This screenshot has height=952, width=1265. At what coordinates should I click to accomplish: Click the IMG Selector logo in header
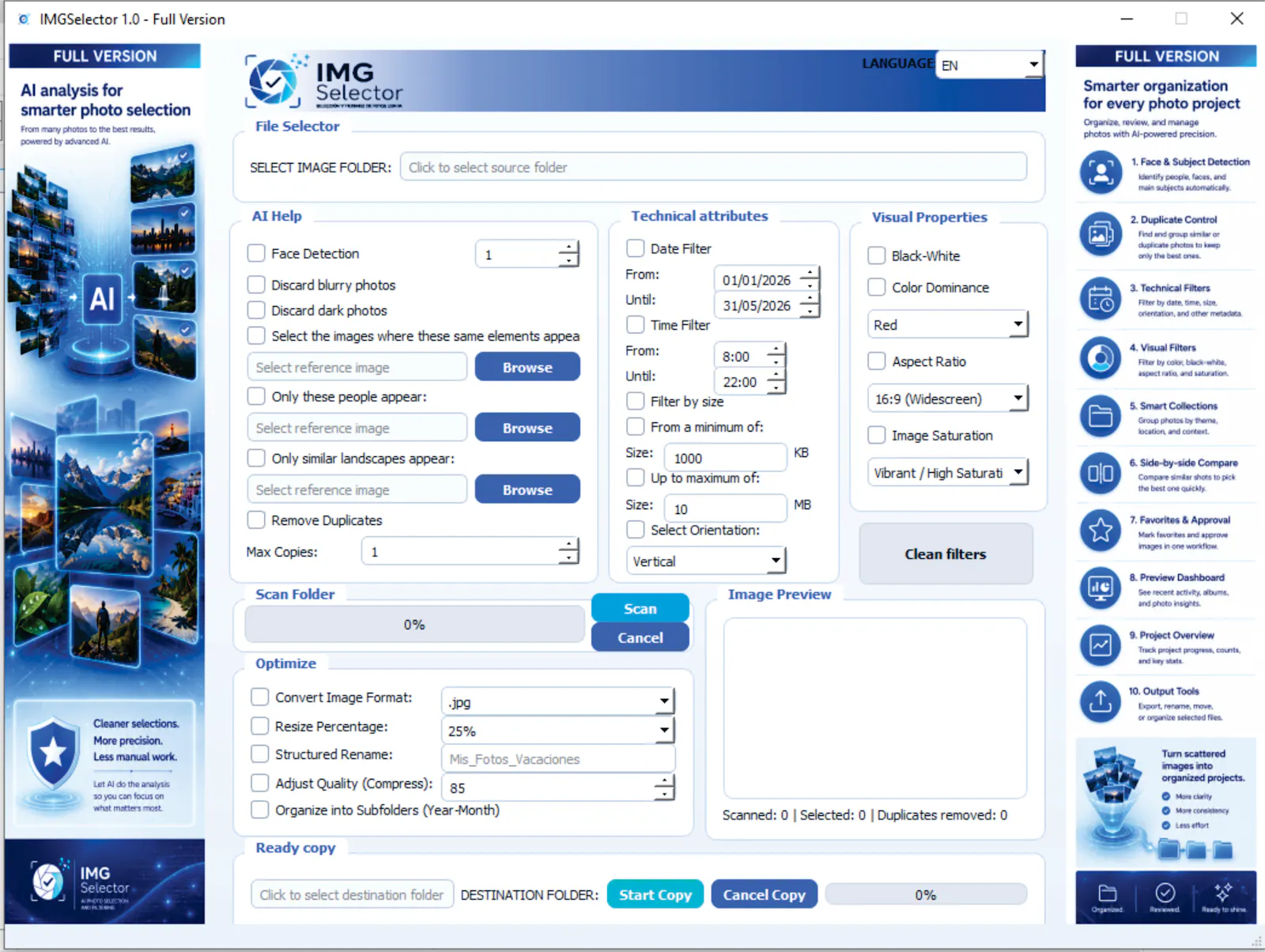(x=324, y=81)
